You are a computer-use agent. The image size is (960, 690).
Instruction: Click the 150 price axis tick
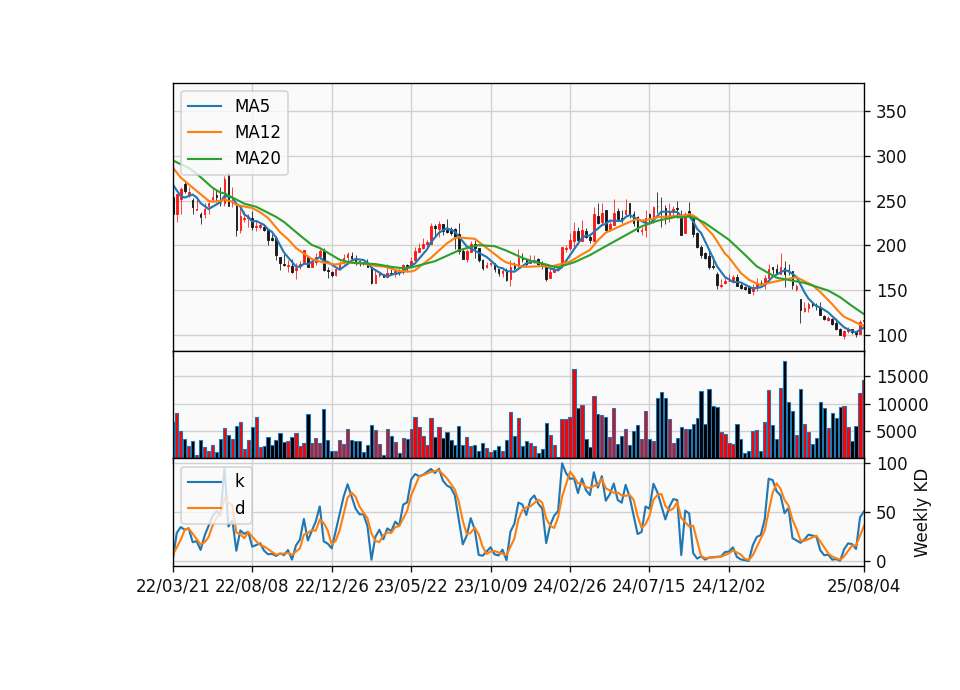[891, 291]
